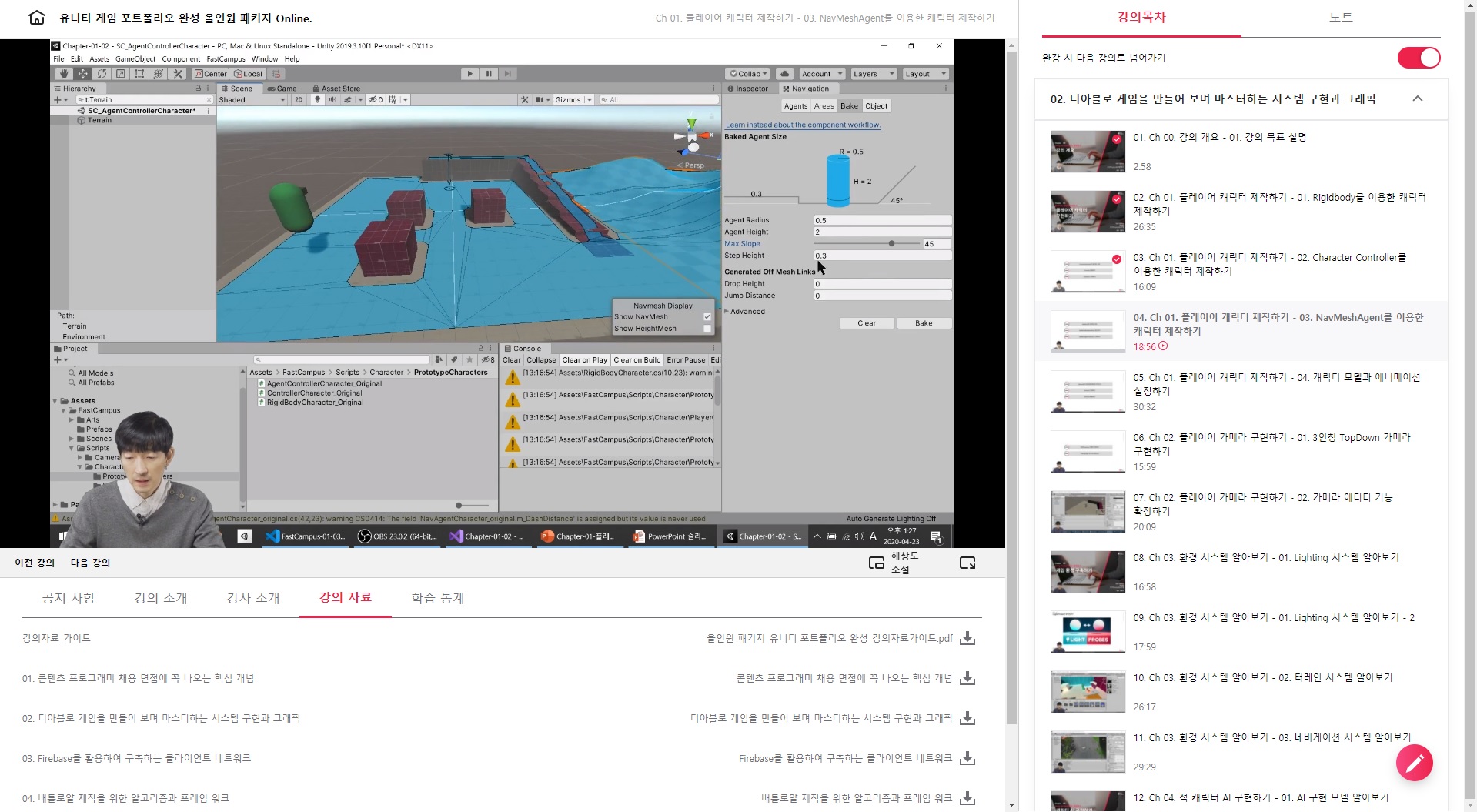Open the Layout dropdown
Image resolution: width=1477 pixels, height=812 pixels.
924,74
